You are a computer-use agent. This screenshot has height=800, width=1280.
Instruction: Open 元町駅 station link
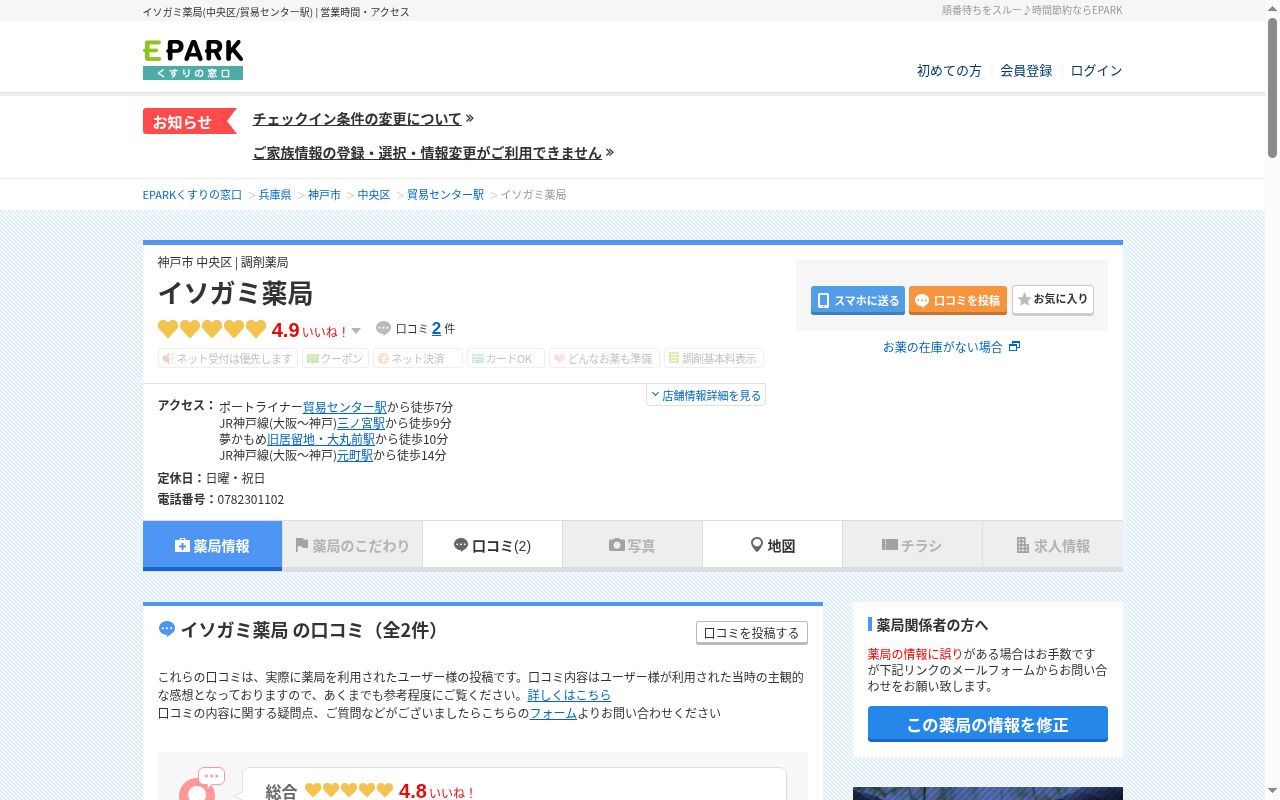point(355,455)
